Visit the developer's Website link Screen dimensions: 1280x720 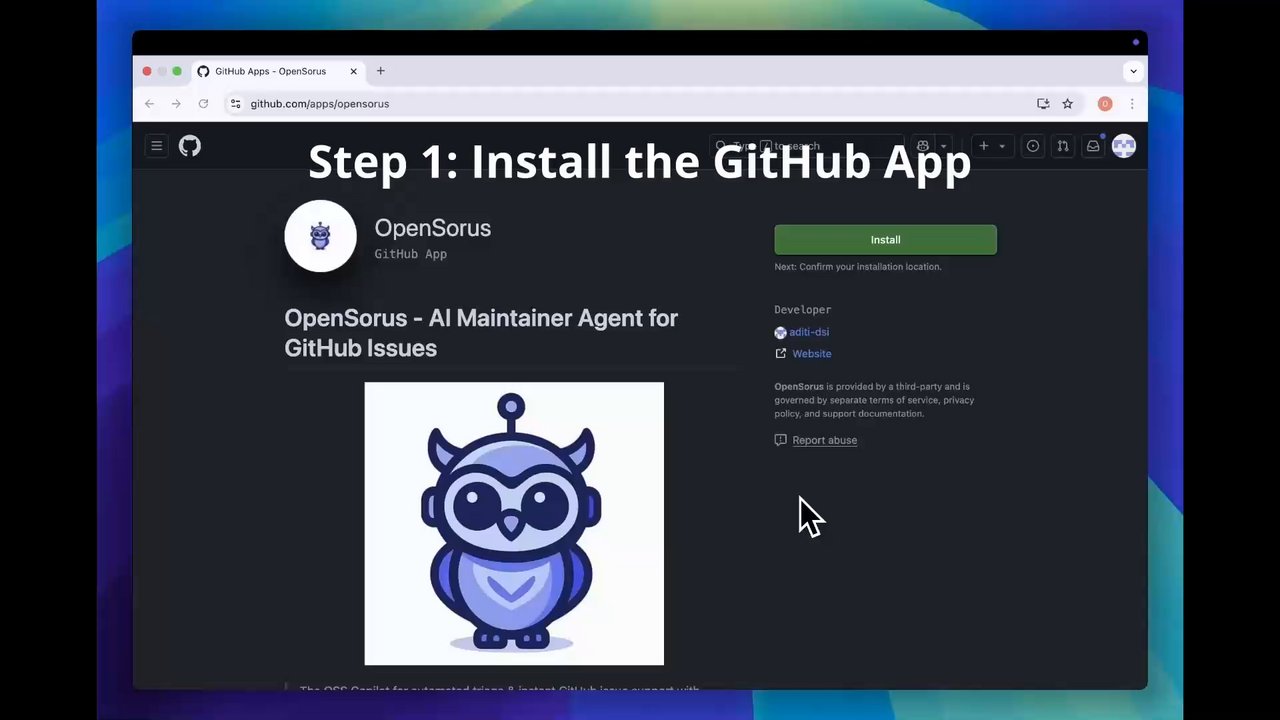click(x=811, y=354)
